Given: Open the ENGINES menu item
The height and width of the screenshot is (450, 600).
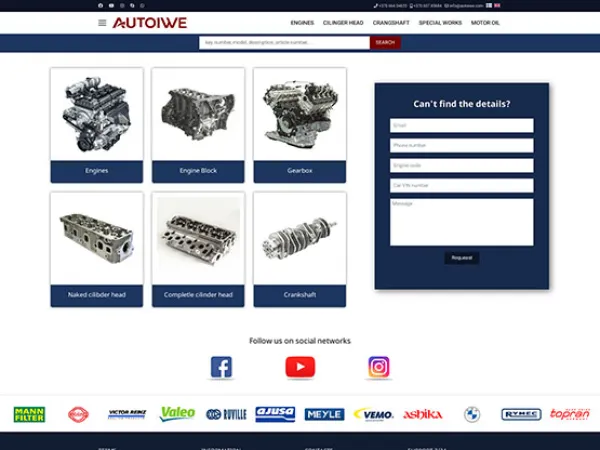Looking at the screenshot, I should point(302,23).
